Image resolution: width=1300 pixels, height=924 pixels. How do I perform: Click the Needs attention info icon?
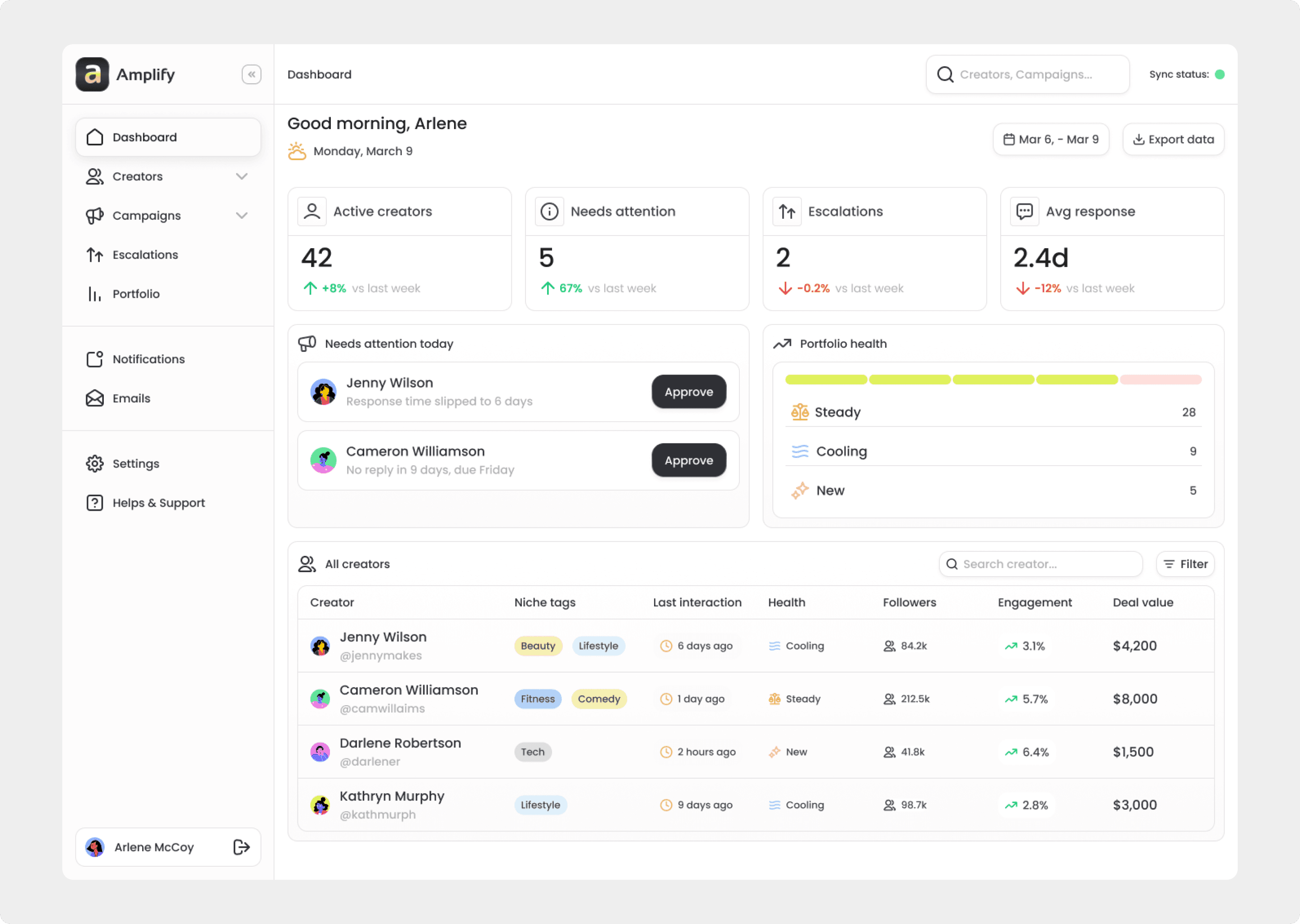coord(549,212)
